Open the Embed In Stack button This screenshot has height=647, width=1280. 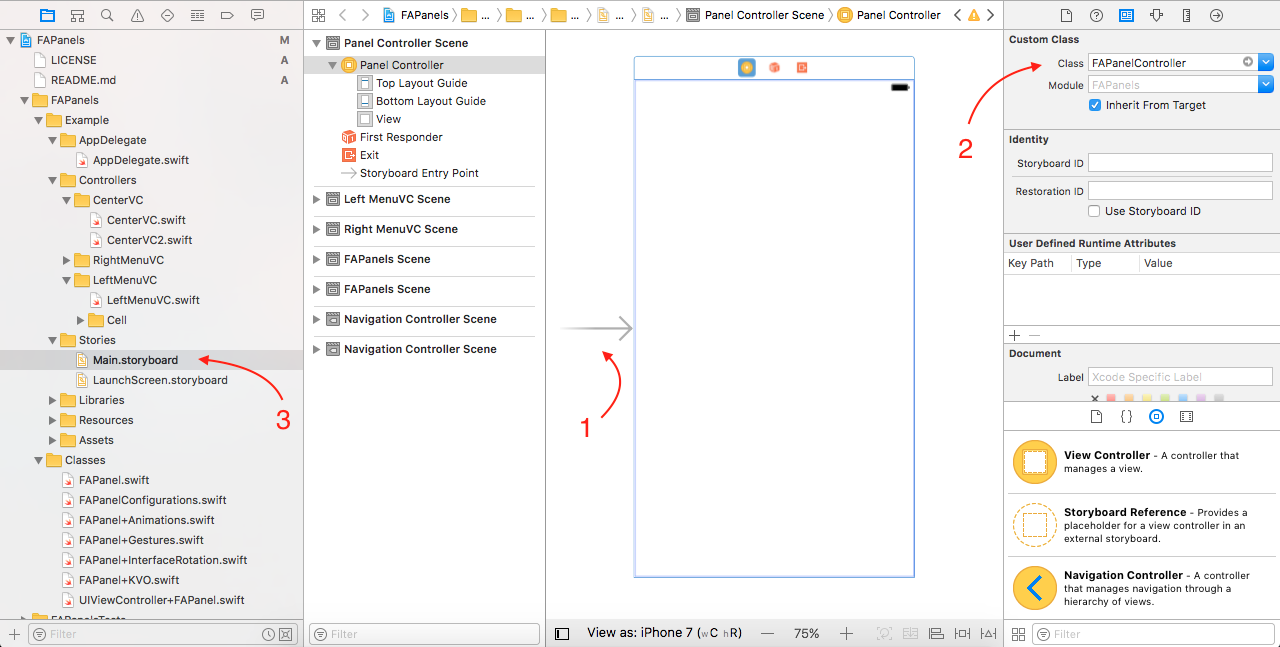click(x=910, y=633)
